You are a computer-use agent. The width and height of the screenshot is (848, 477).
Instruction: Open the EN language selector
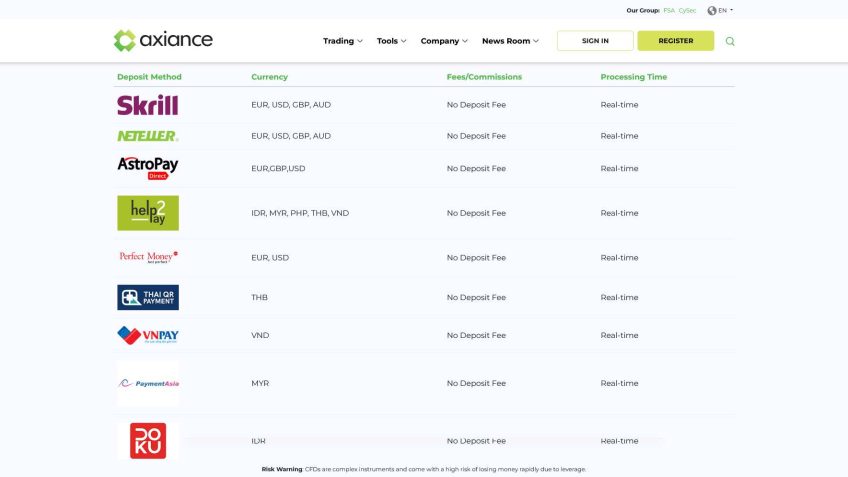pyautogui.click(x=721, y=10)
